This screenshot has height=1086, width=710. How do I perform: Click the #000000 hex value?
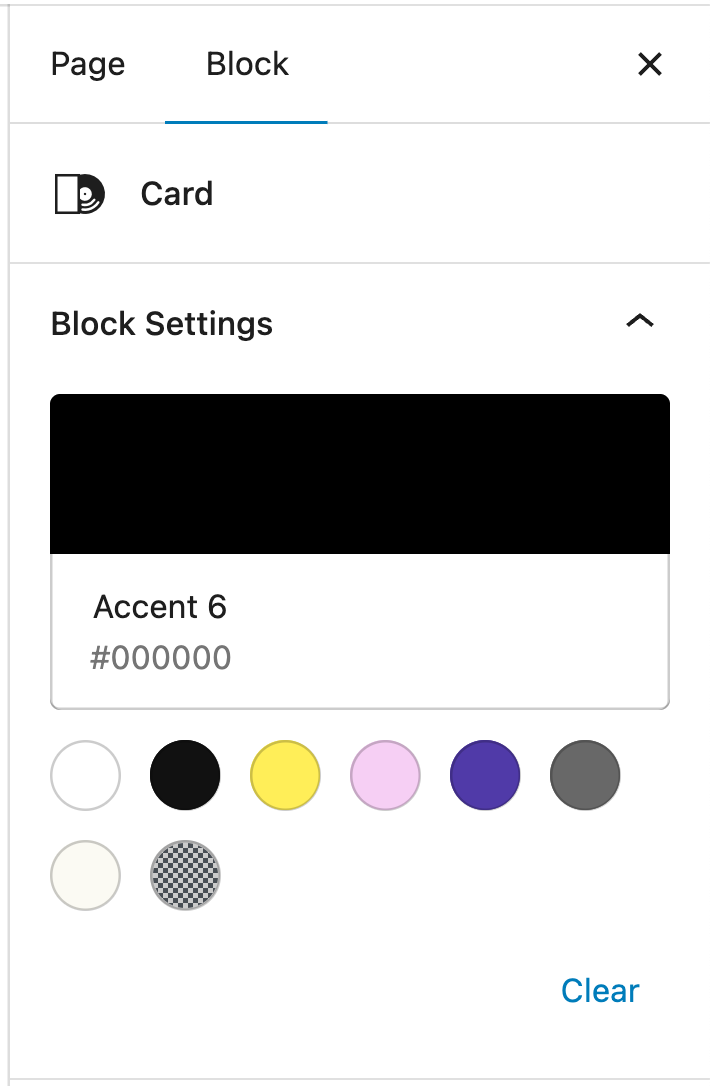pyautogui.click(x=161, y=658)
